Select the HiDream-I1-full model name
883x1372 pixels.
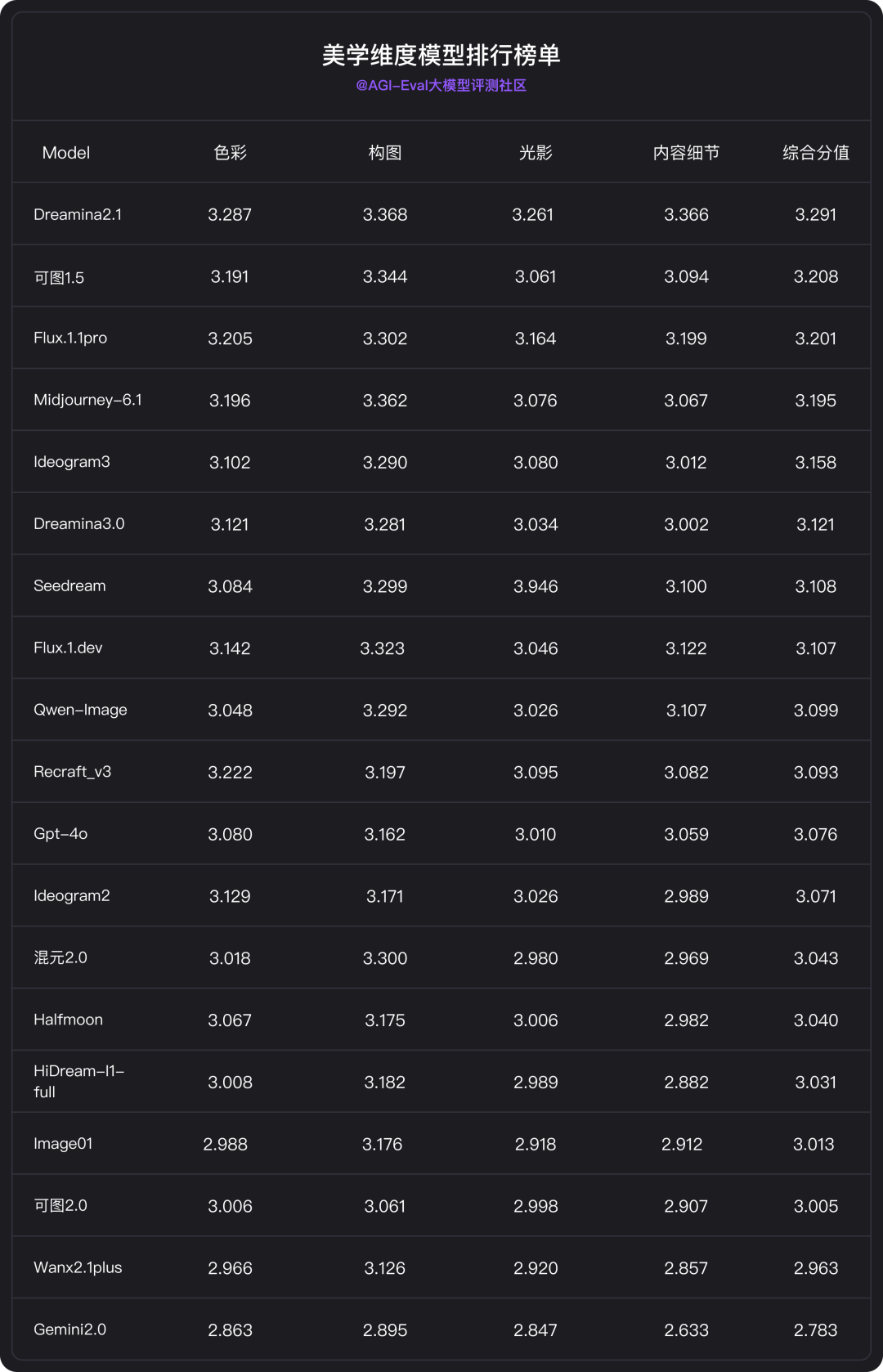78,1081
